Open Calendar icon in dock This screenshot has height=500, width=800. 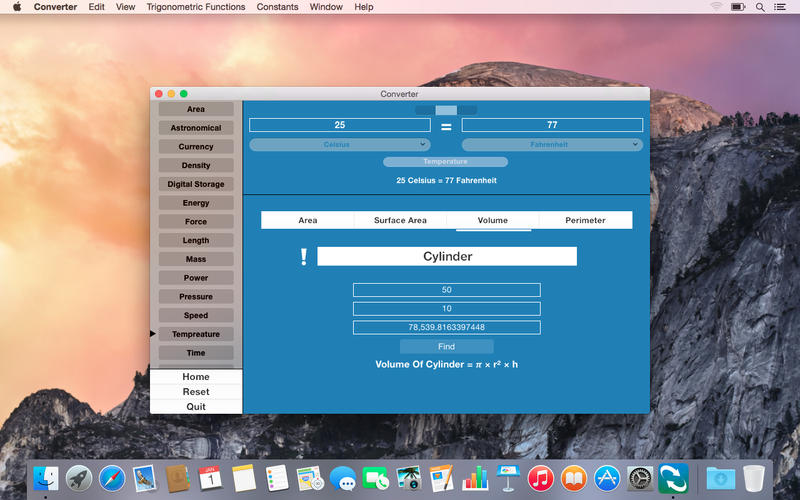[210, 479]
